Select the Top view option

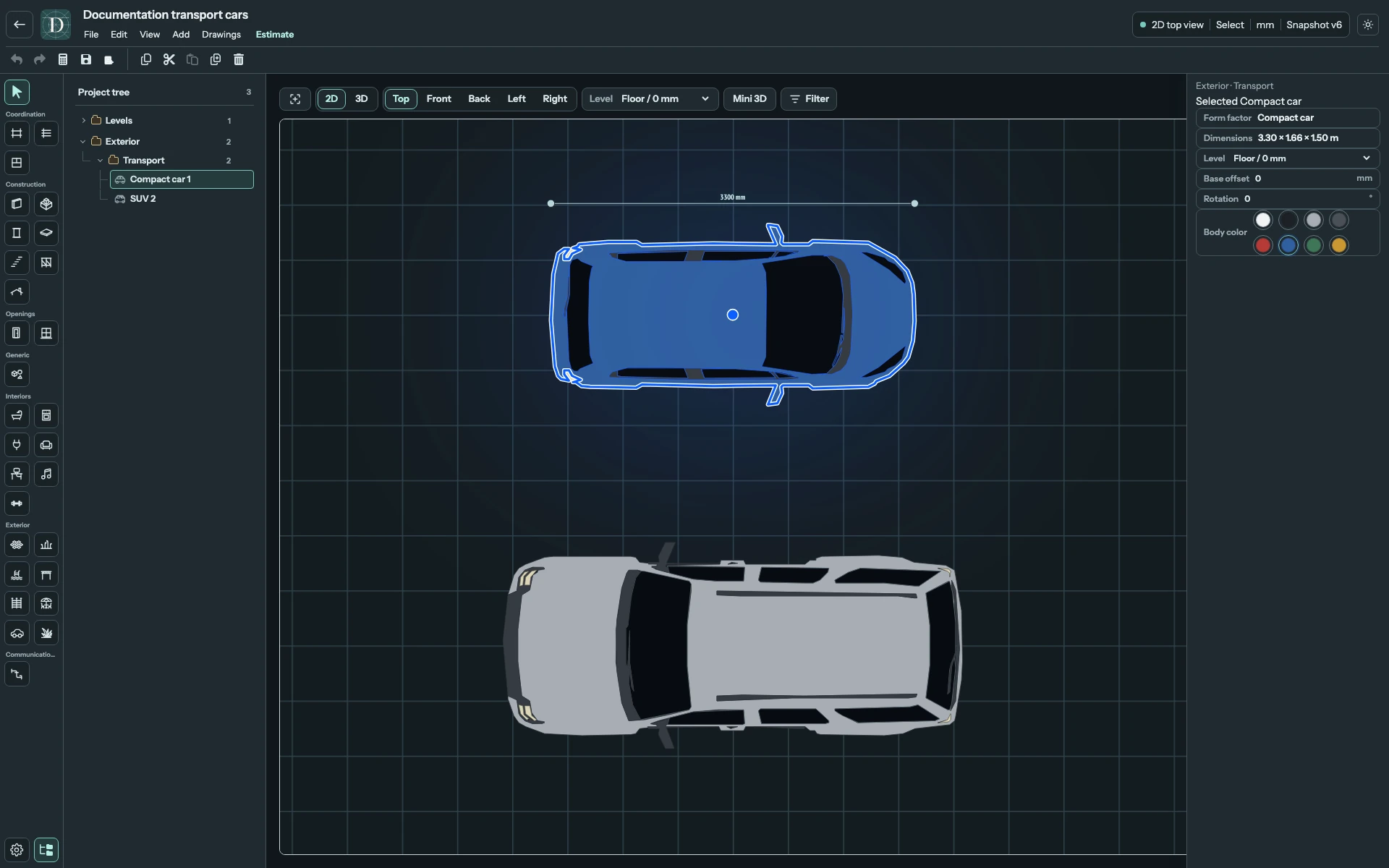[x=401, y=99]
